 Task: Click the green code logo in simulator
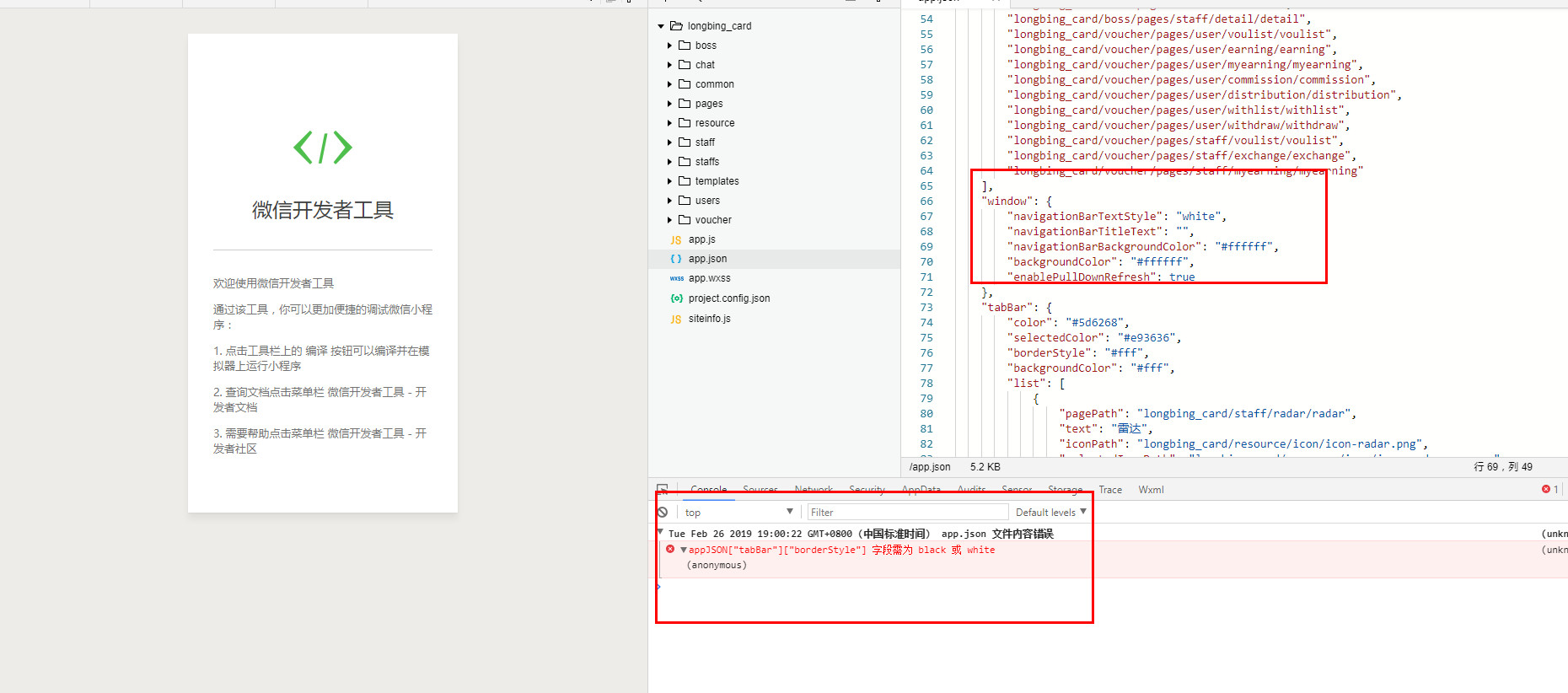tap(323, 148)
